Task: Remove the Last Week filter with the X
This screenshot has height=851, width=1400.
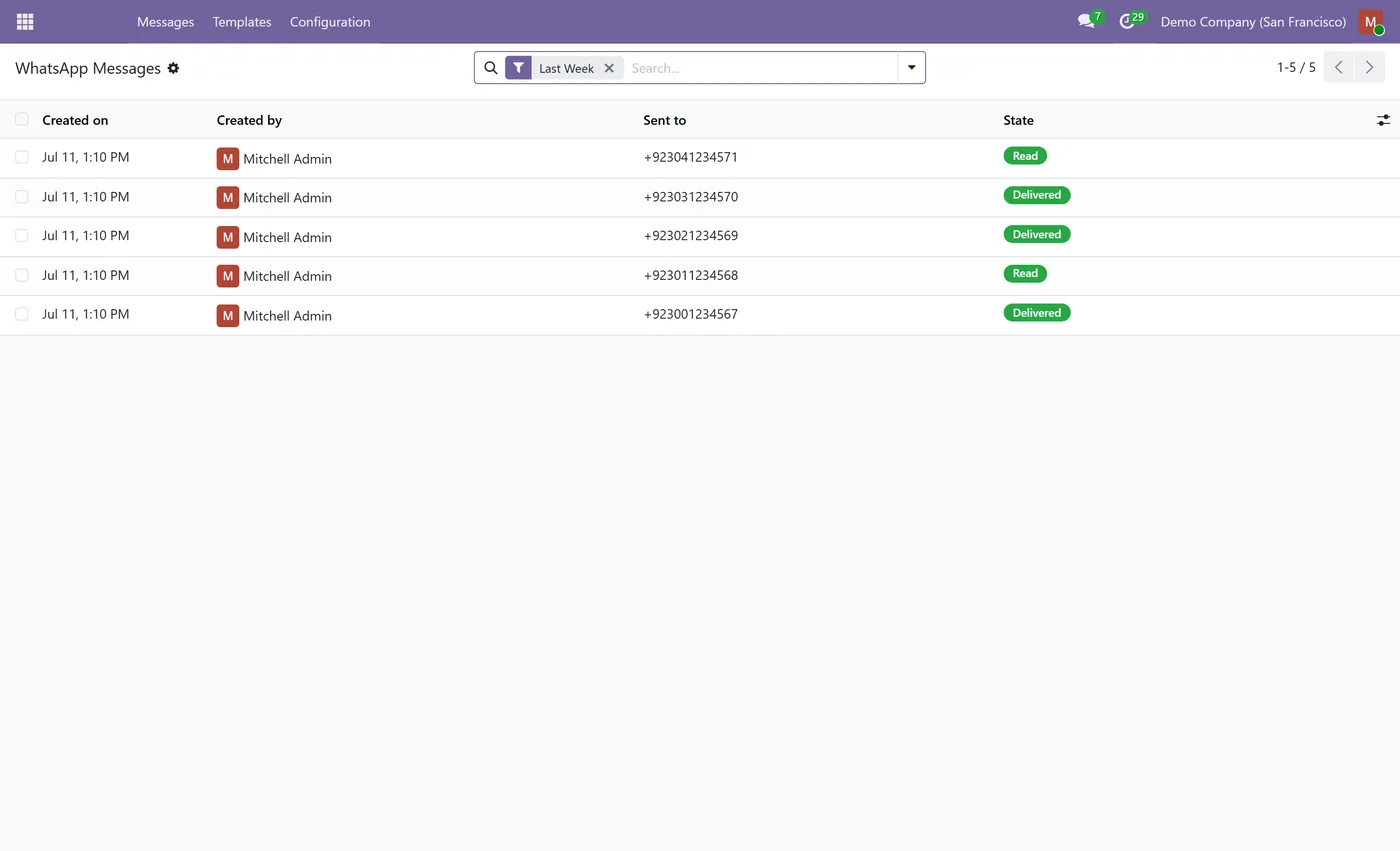Action: click(x=609, y=68)
